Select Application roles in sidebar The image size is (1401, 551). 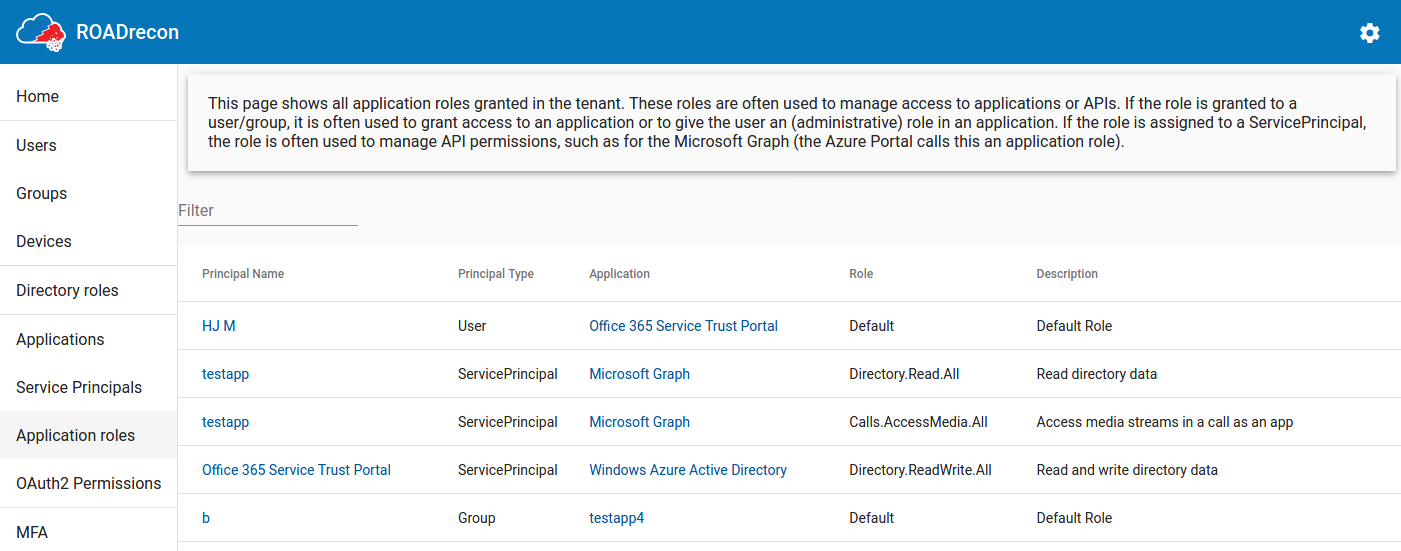click(x=88, y=435)
